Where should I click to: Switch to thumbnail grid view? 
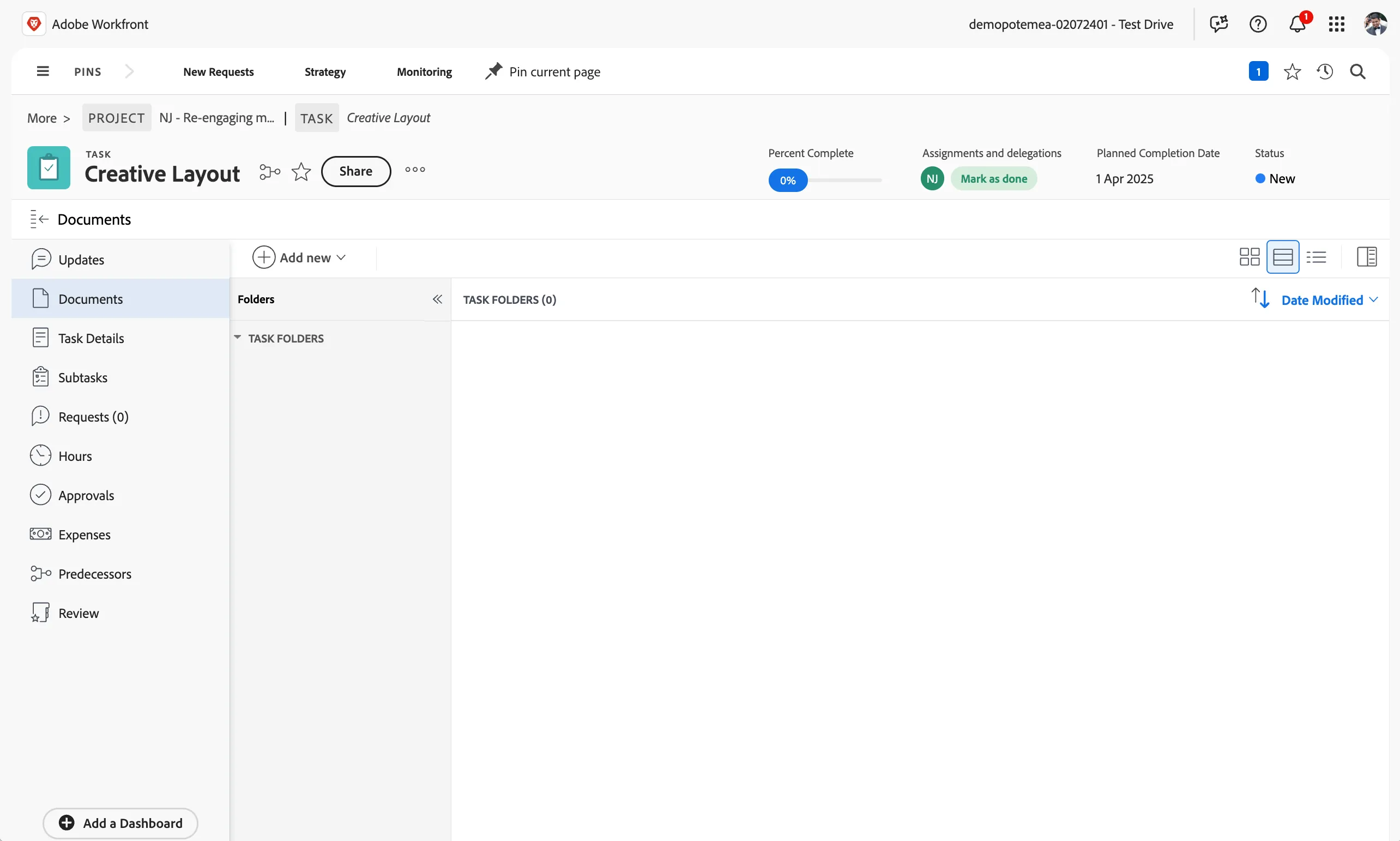1250,257
